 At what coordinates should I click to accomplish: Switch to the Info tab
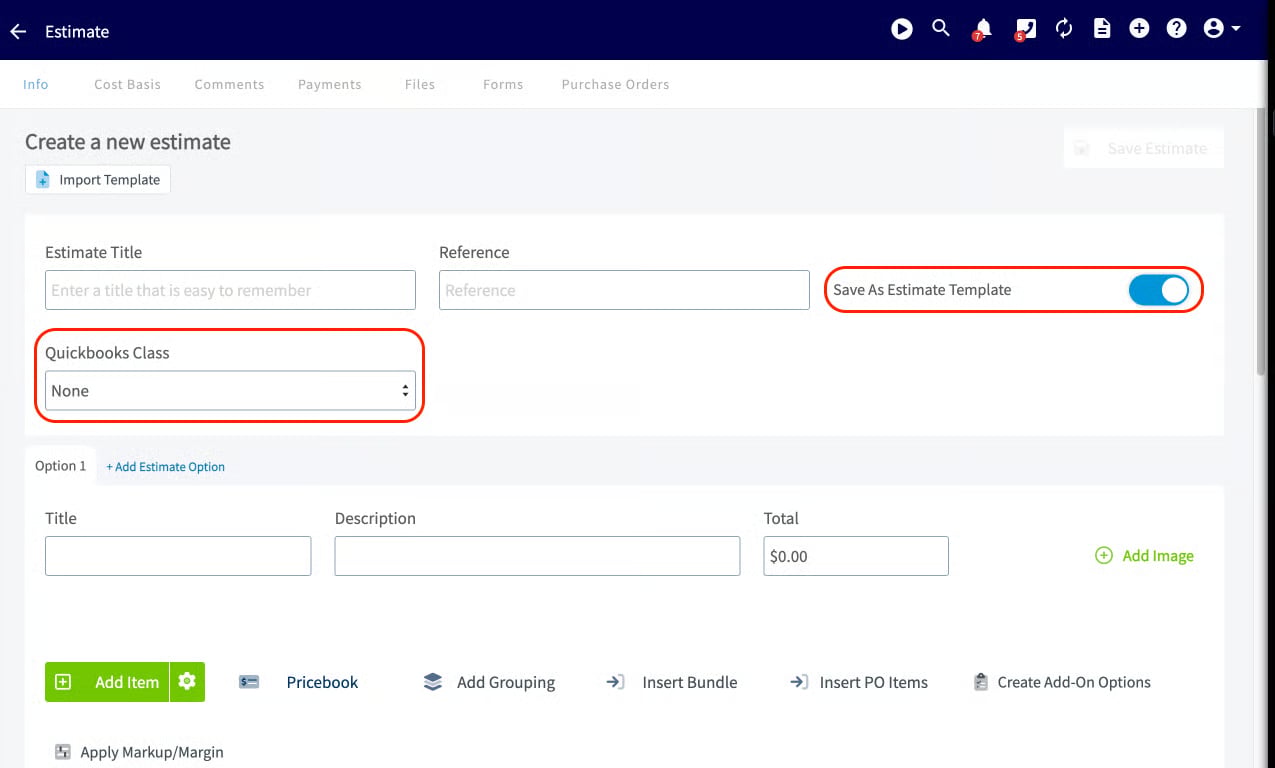pyautogui.click(x=36, y=85)
